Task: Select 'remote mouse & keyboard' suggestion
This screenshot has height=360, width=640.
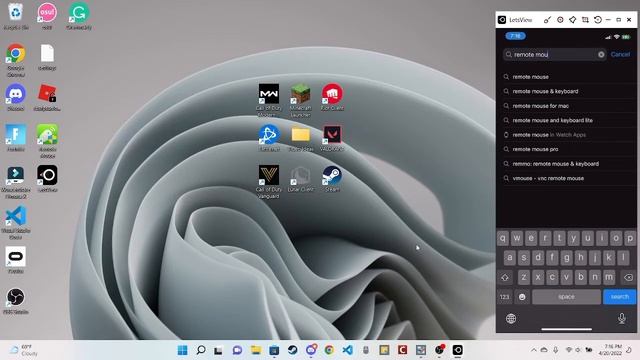Action: click(x=567, y=91)
